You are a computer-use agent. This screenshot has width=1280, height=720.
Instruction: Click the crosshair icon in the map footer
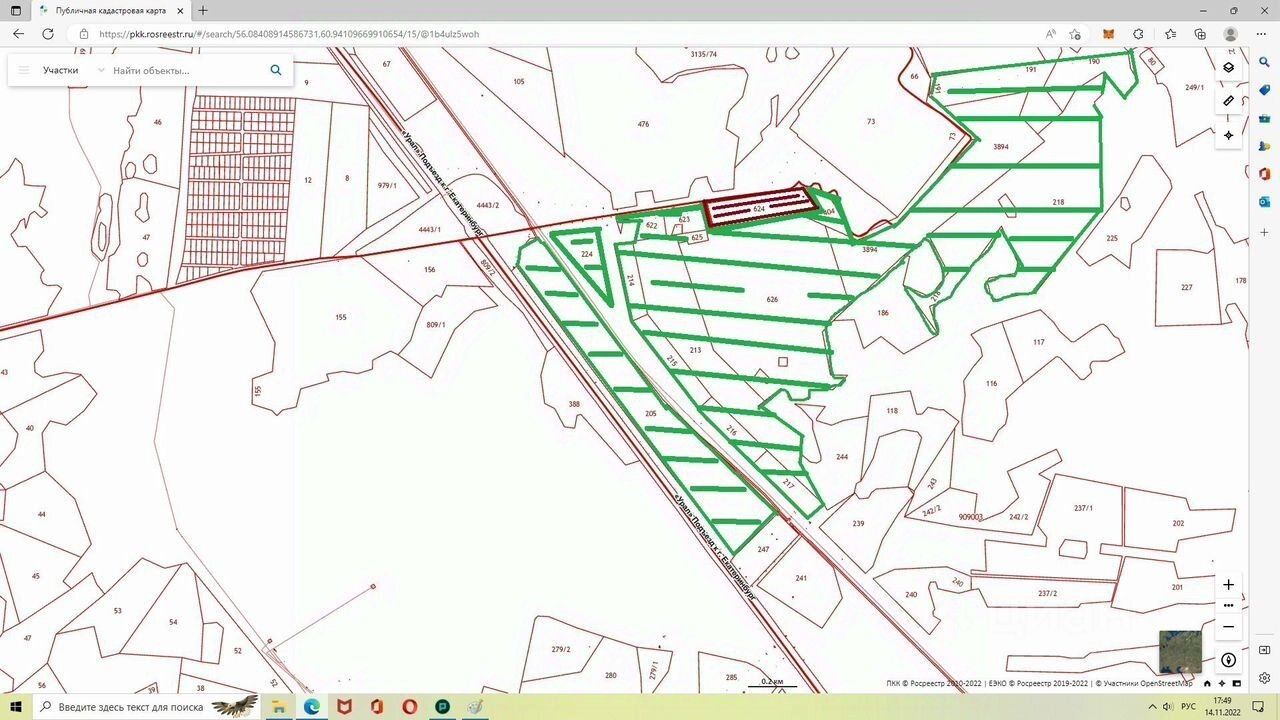(1221, 684)
